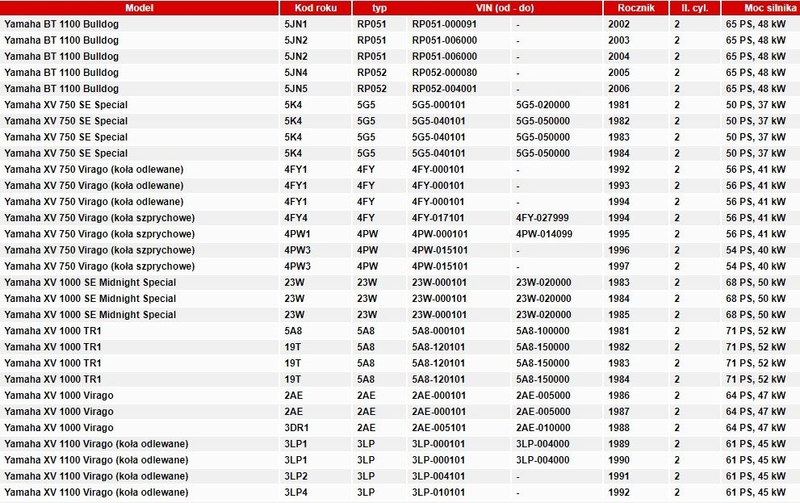Click the 3LP-010101 VIN start cell
This screenshot has width=800, height=503.
pos(439,491)
